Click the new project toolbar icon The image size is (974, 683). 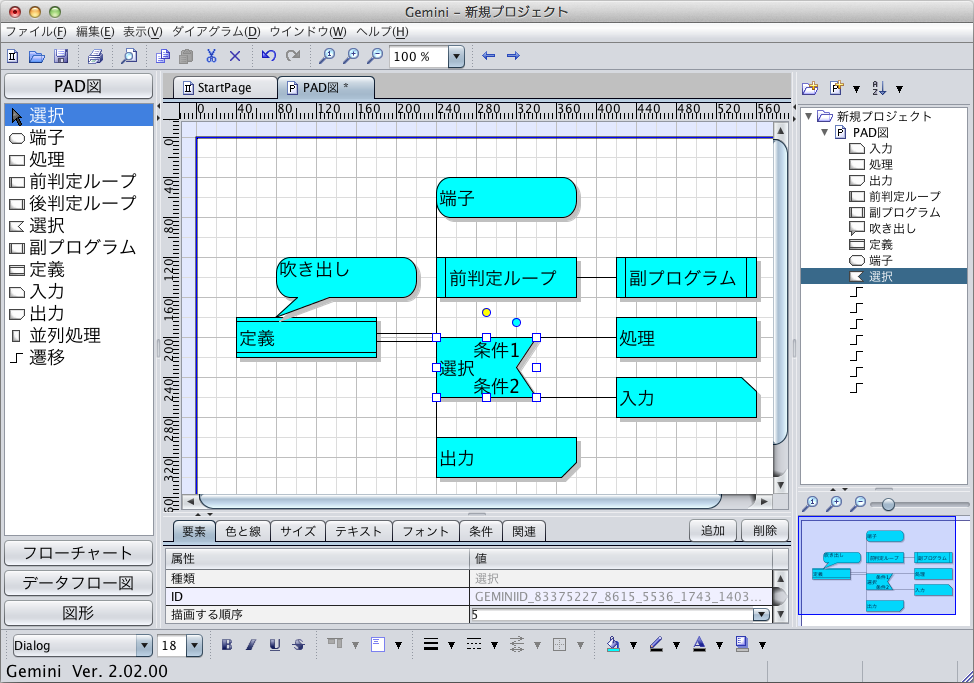(x=12, y=57)
